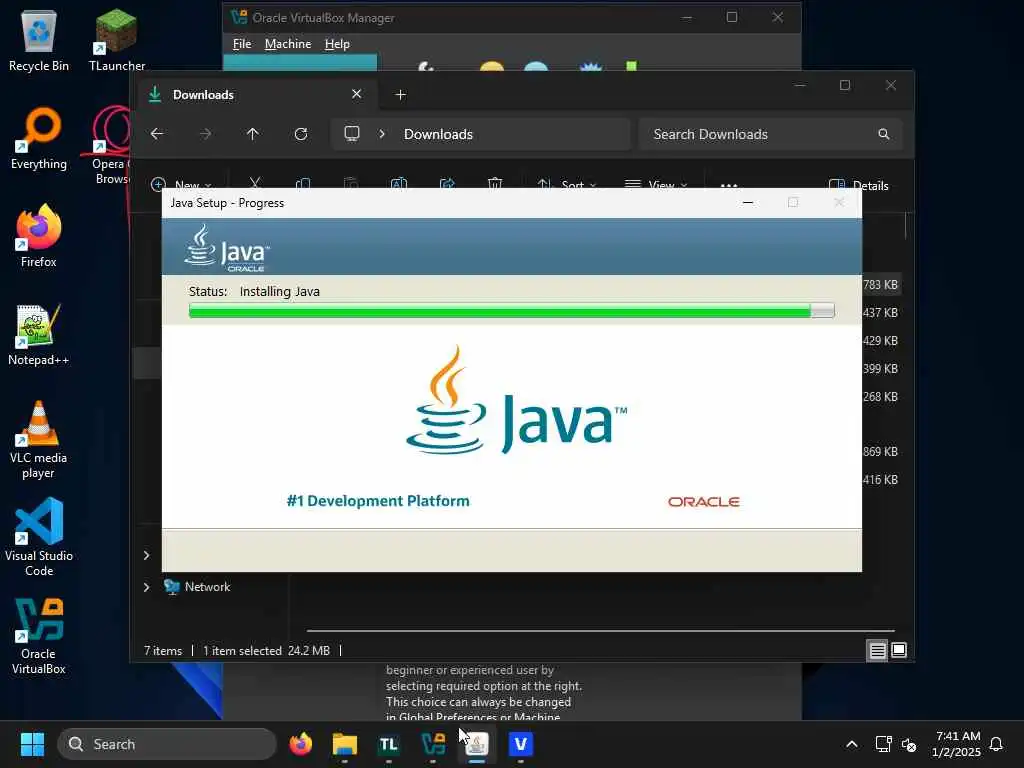Expand the Network tree node

146,587
